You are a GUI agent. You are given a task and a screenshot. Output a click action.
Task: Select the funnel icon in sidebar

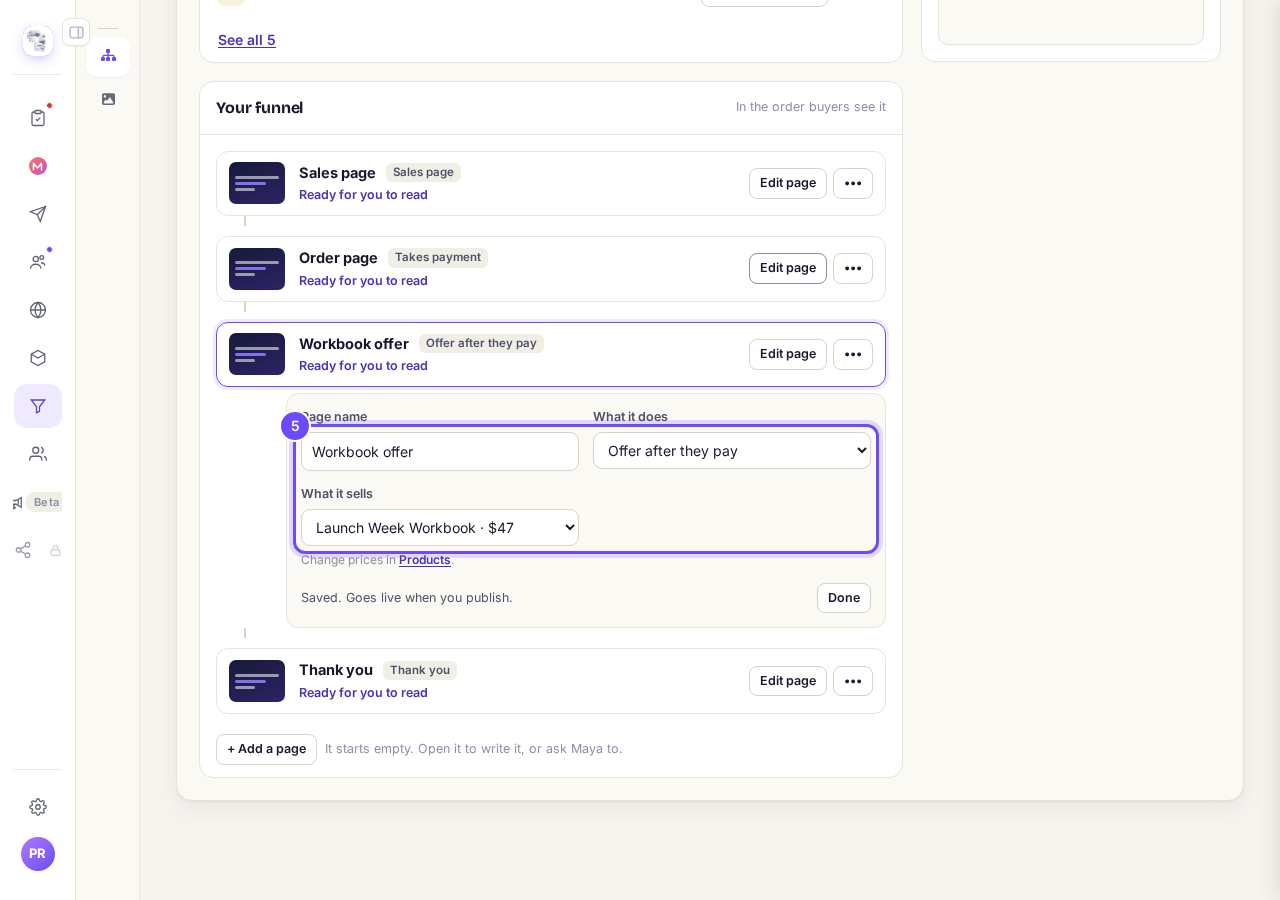click(38, 406)
